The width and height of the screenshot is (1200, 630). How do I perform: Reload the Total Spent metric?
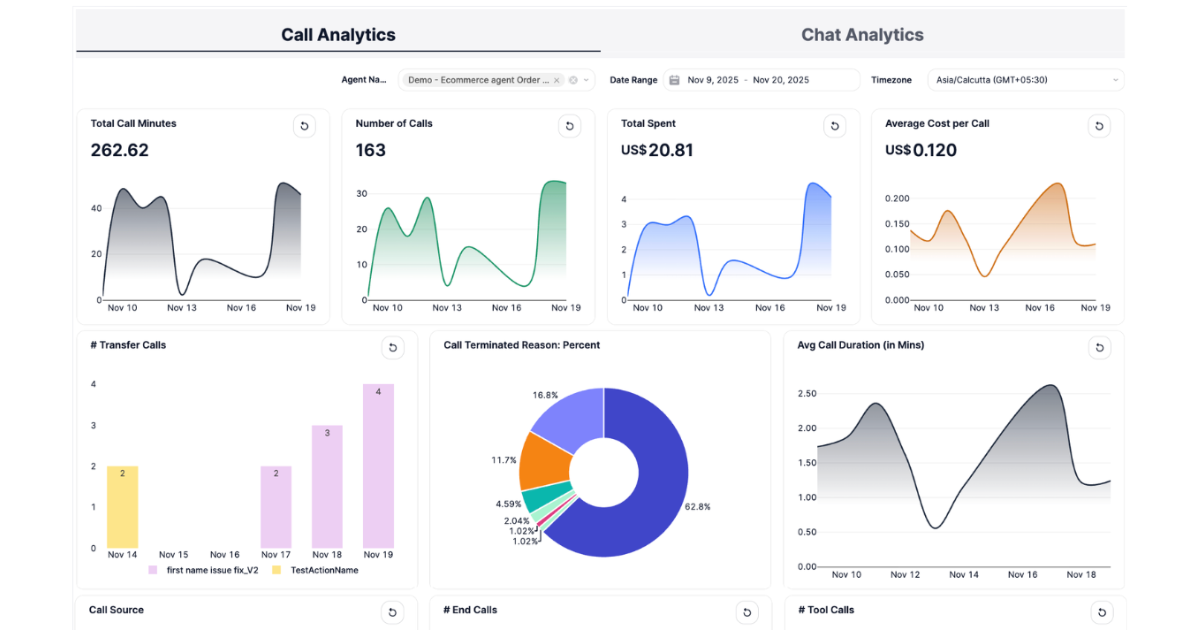tap(834, 126)
